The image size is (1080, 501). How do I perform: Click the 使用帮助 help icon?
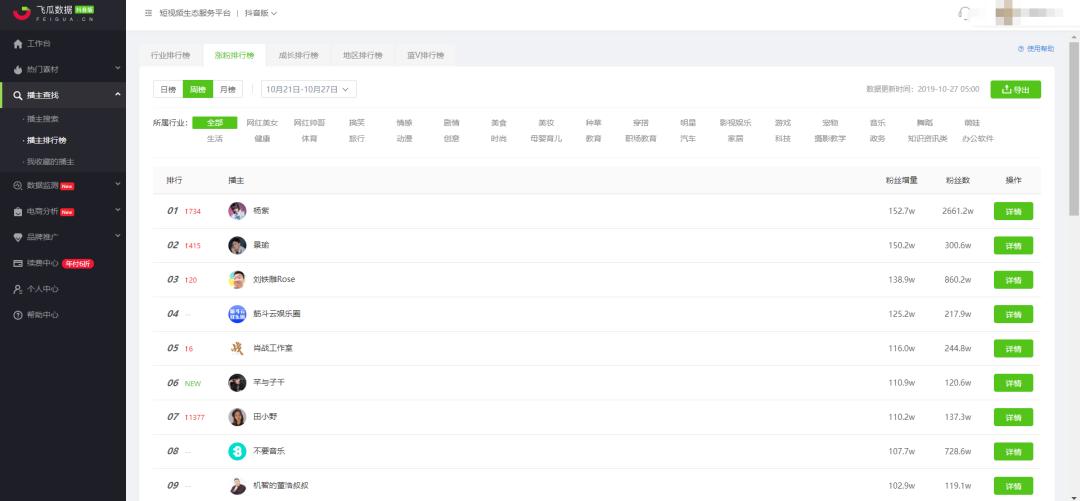tap(1021, 49)
